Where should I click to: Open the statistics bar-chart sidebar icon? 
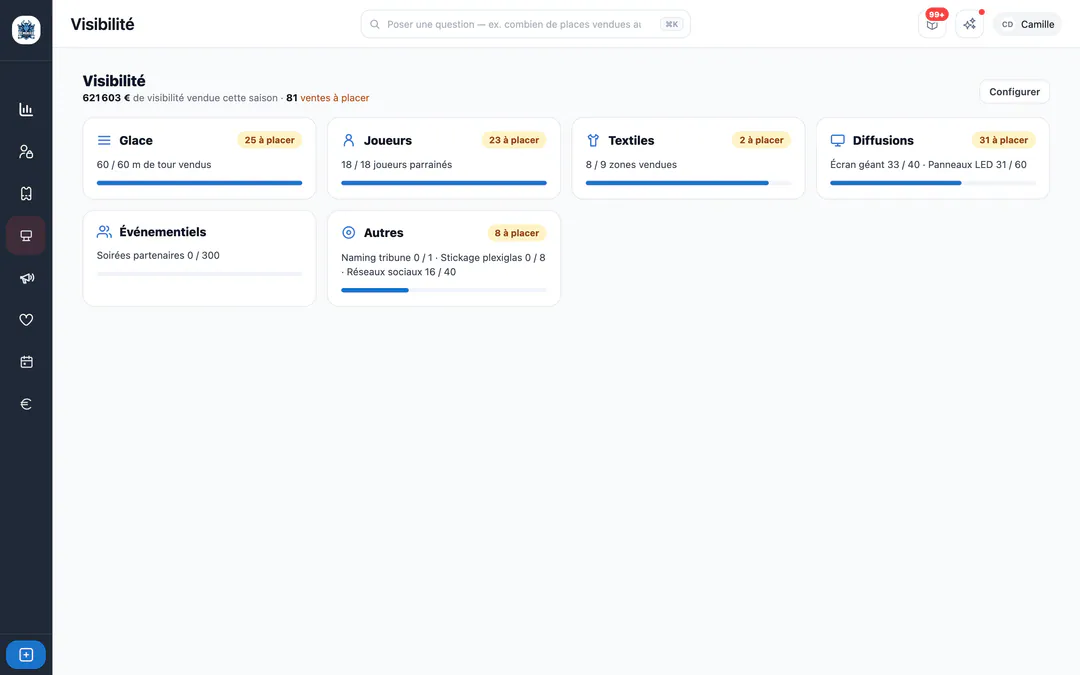(26, 110)
